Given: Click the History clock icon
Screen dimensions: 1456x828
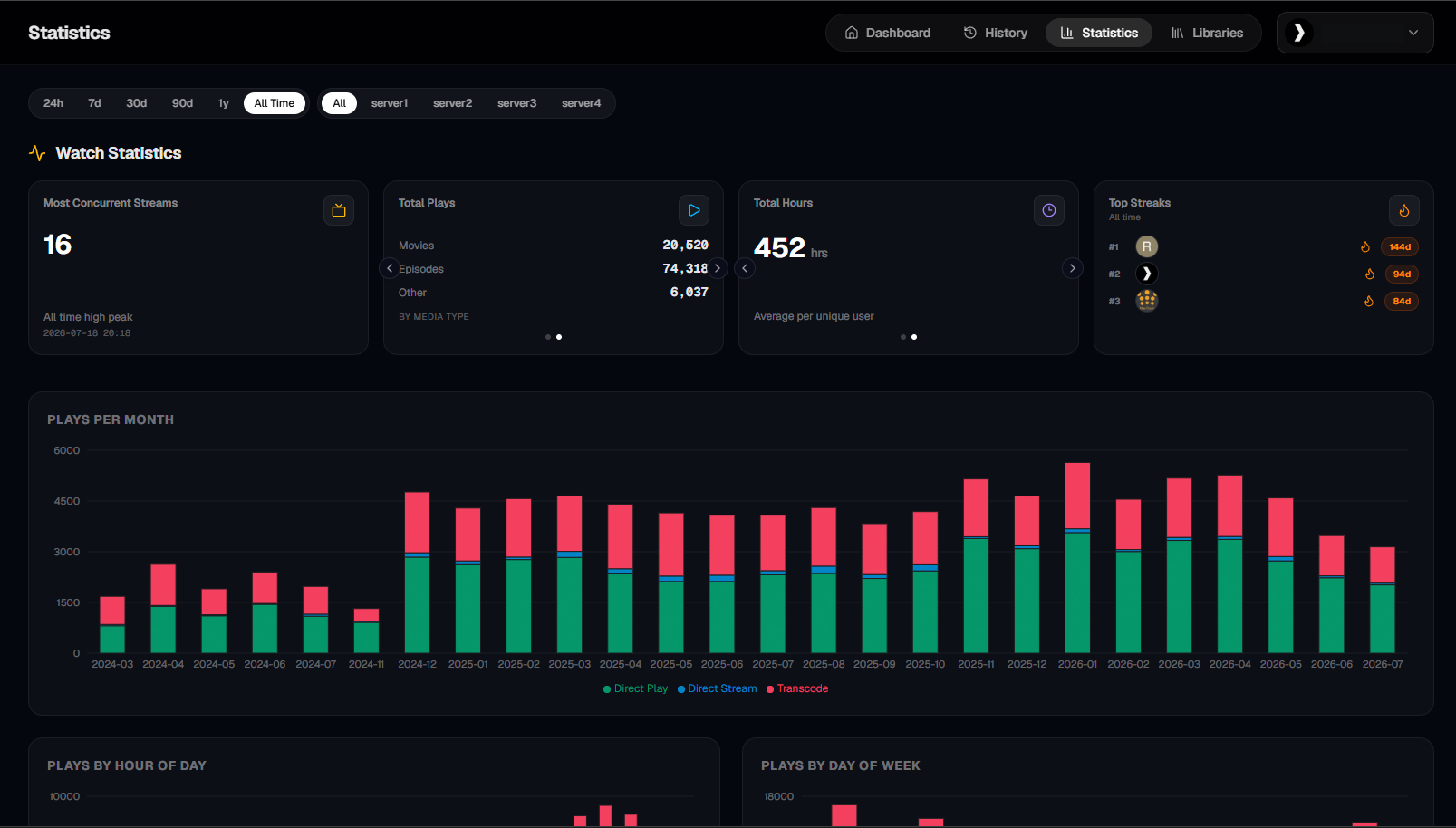Looking at the screenshot, I should [970, 33].
